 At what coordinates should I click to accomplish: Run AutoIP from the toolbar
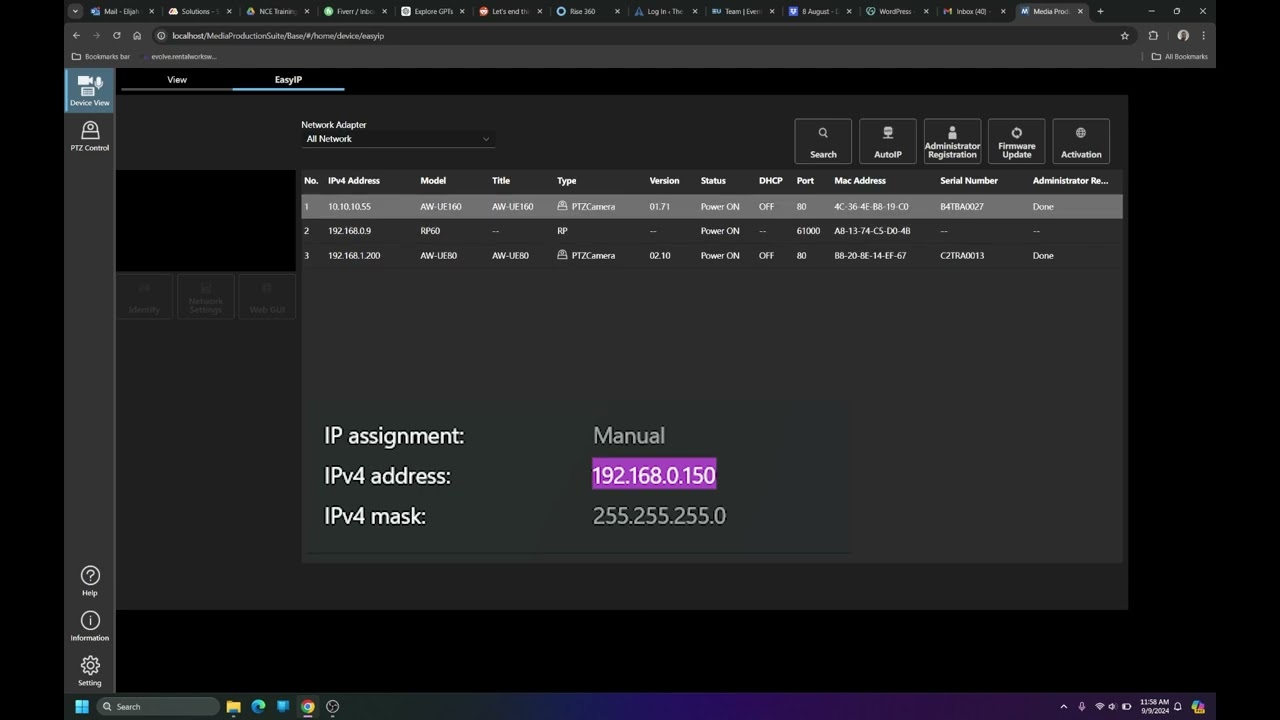887,140
